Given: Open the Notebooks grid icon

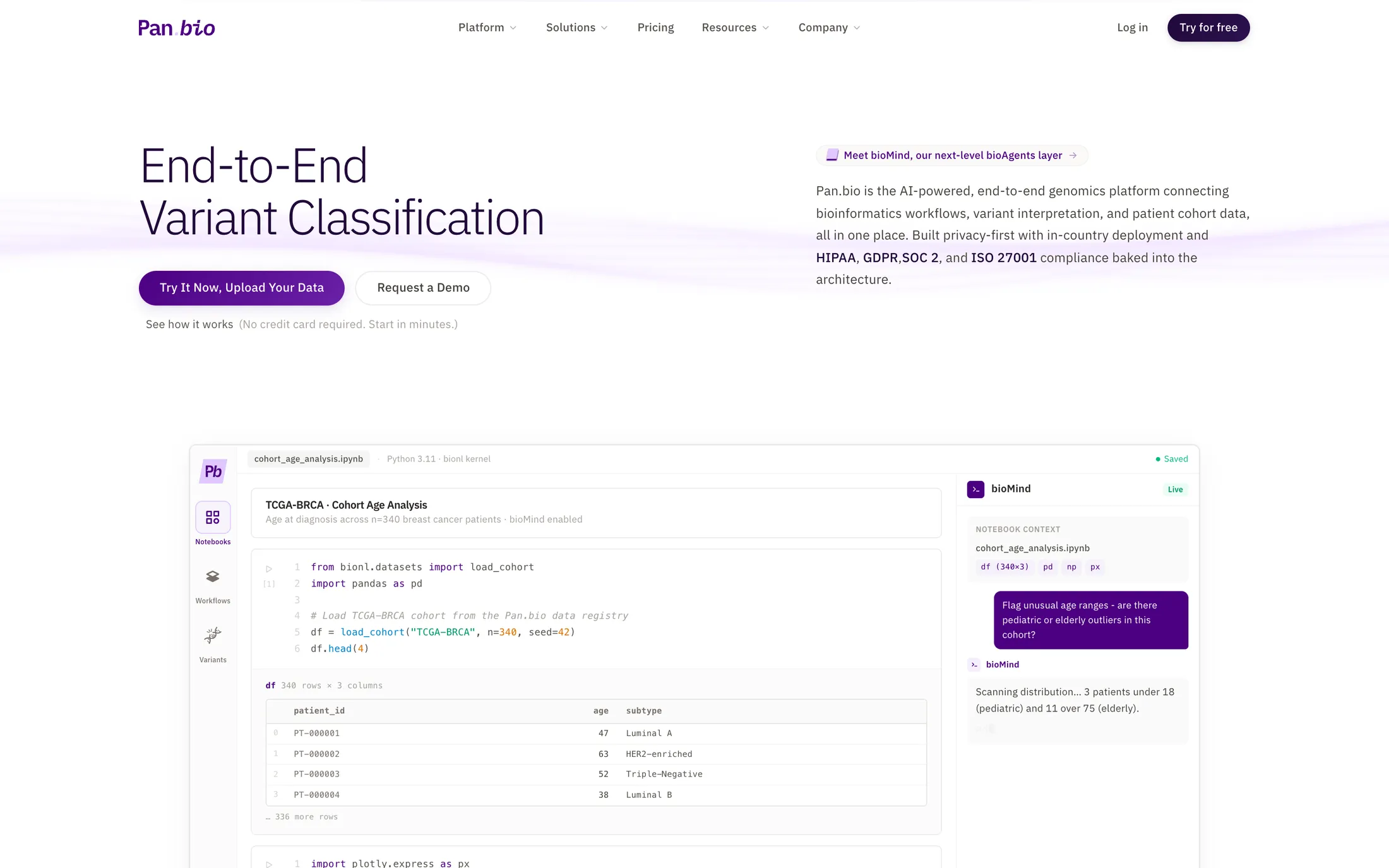Looking at the screenshot, I should coord(213,517).
